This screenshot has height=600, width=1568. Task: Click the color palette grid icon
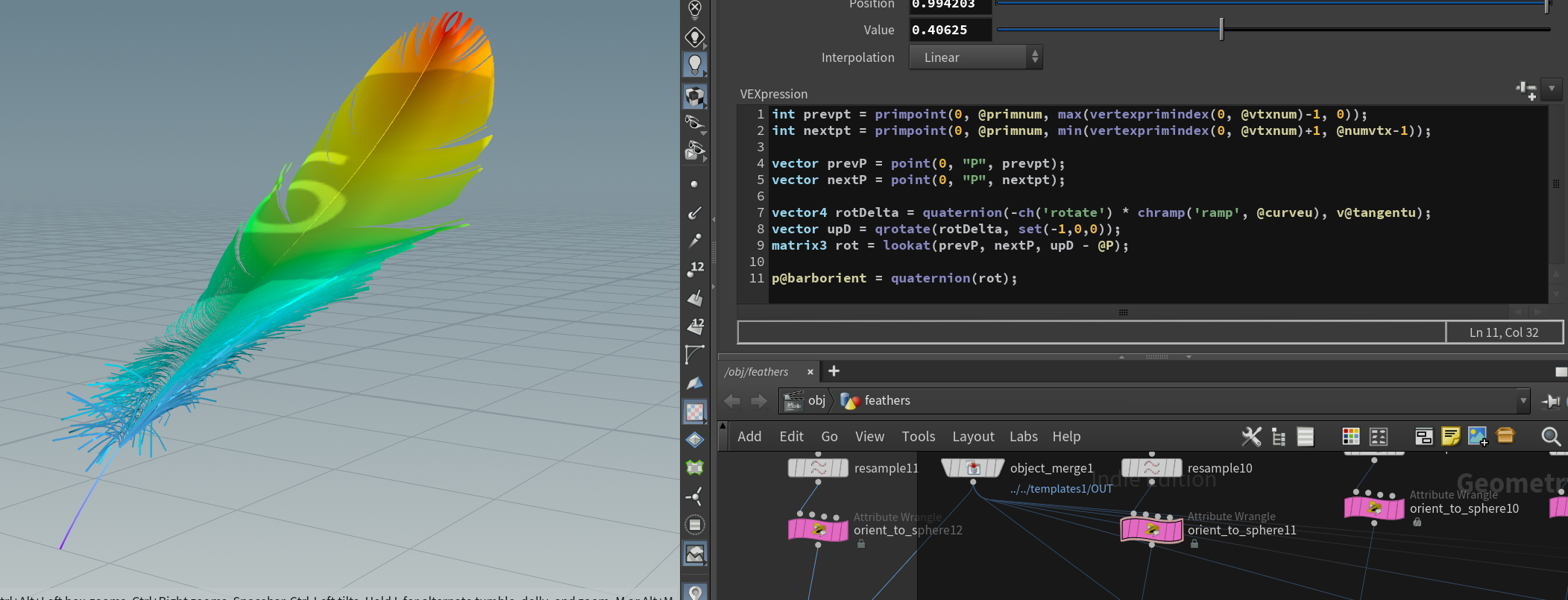pos(1350,437)
